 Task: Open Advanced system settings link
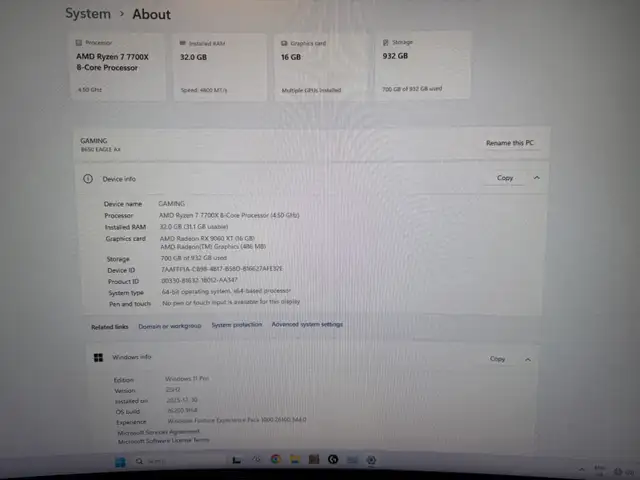coord(307,324)
